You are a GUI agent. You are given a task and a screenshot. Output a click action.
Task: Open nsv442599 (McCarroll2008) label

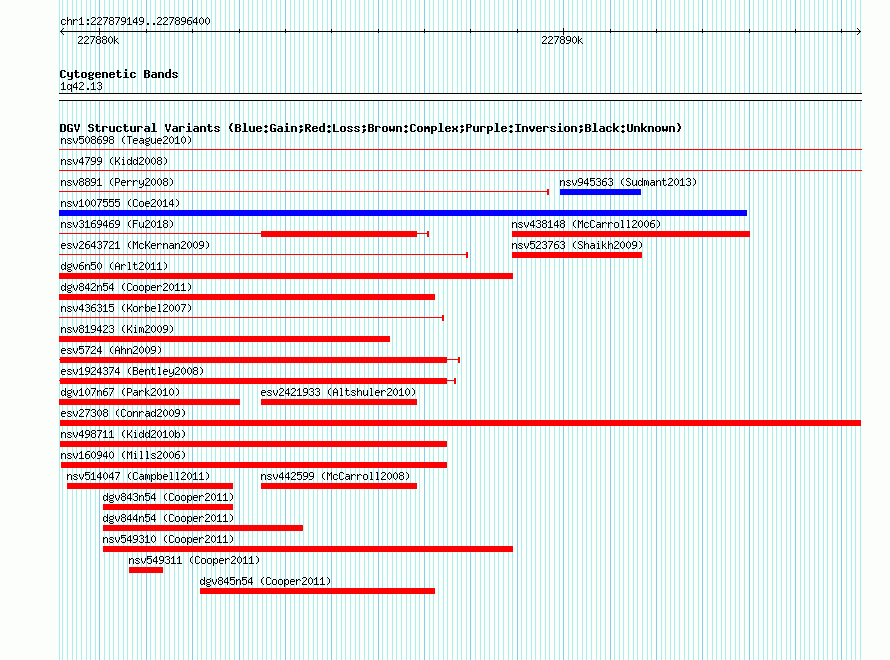point(335,476)
